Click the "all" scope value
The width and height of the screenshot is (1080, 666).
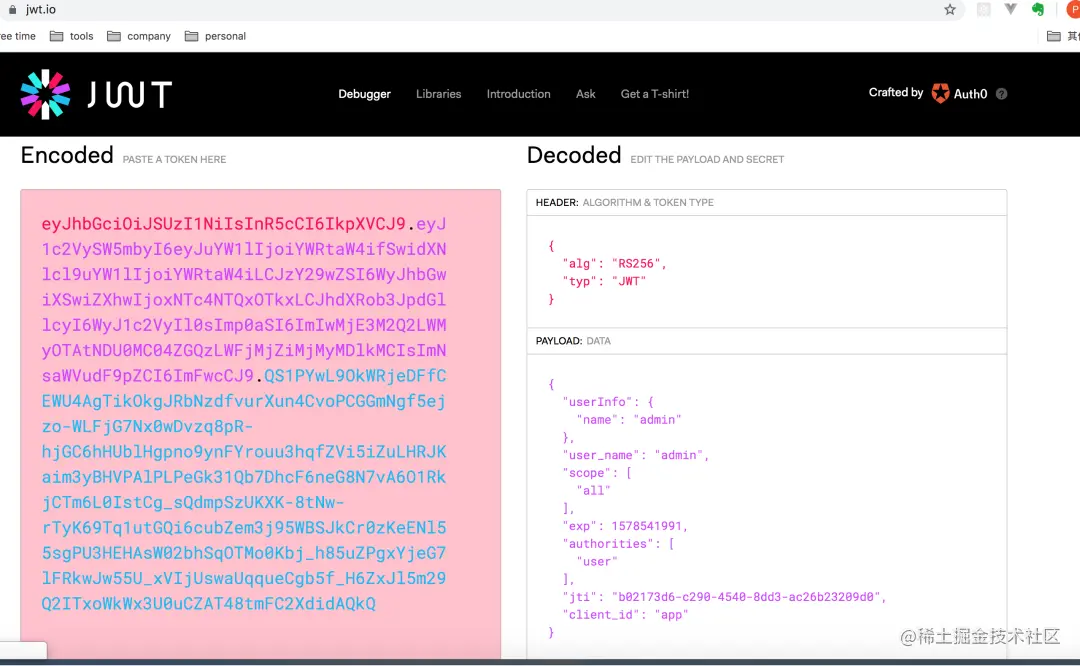[594, 490]
